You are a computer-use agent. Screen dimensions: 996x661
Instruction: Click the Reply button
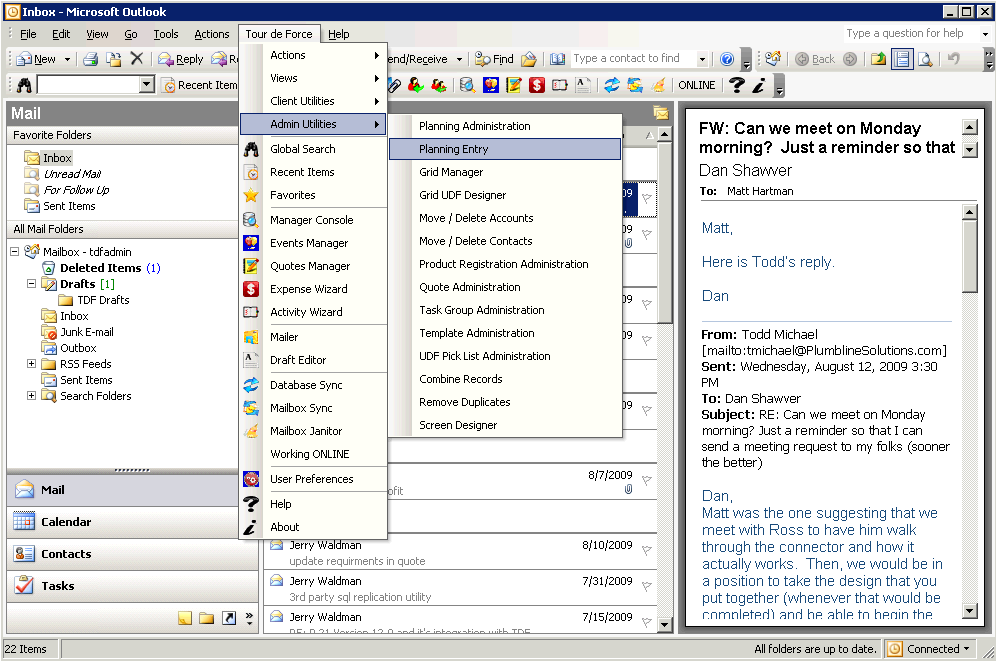click(x=181, y=59)
